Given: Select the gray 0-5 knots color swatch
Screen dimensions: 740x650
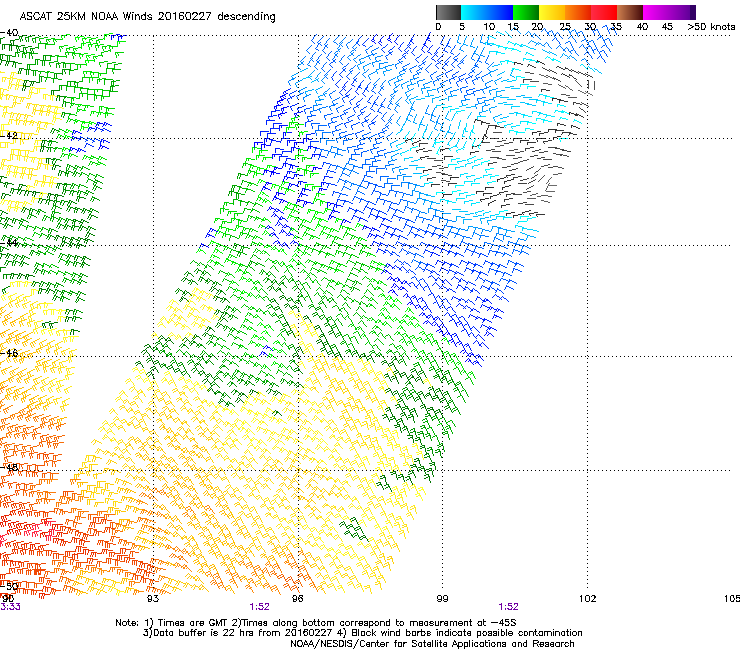Looking at the screenshot, I should click(448, 12).
